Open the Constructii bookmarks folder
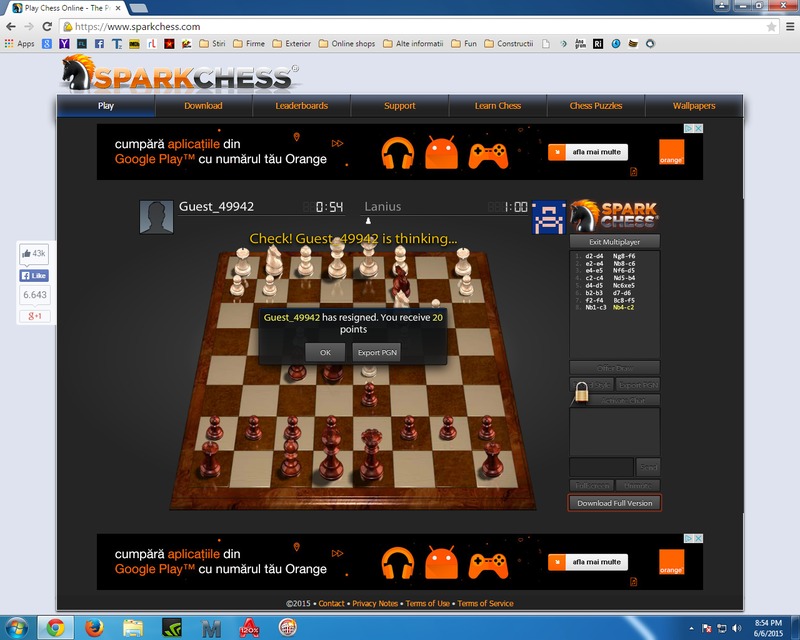 [509, 44]
